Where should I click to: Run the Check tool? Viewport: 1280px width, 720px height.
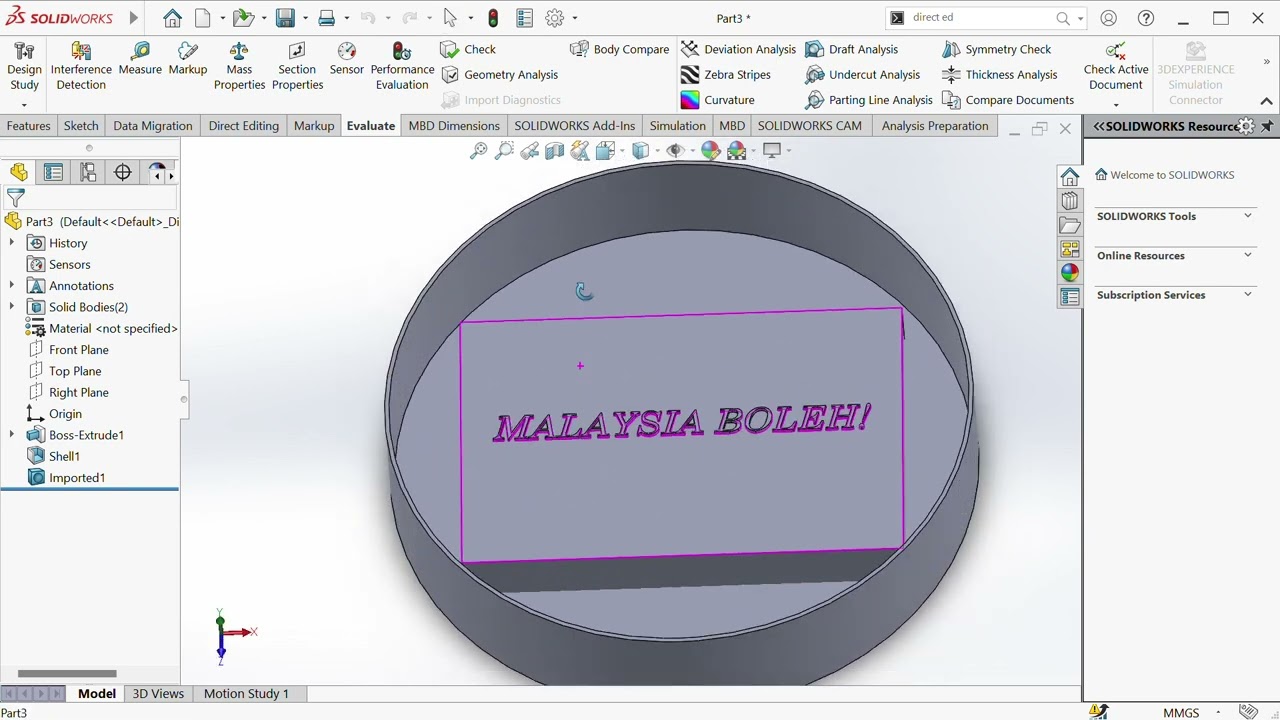469,49
